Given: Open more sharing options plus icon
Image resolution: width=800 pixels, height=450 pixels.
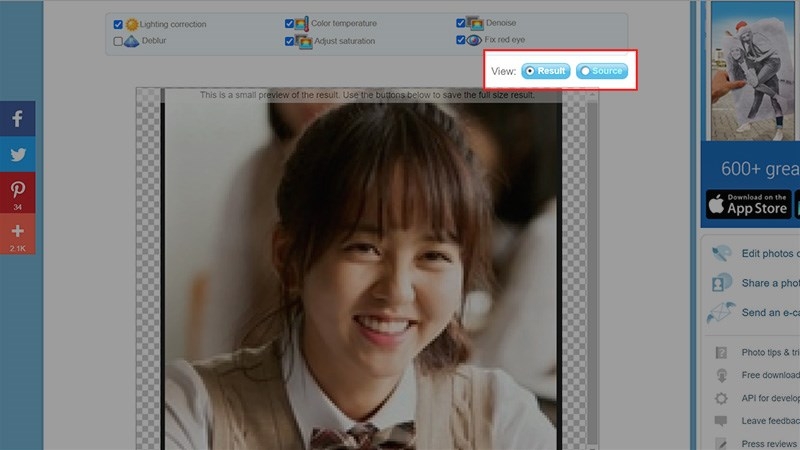Looking at the screenshot, I should 17,234.
